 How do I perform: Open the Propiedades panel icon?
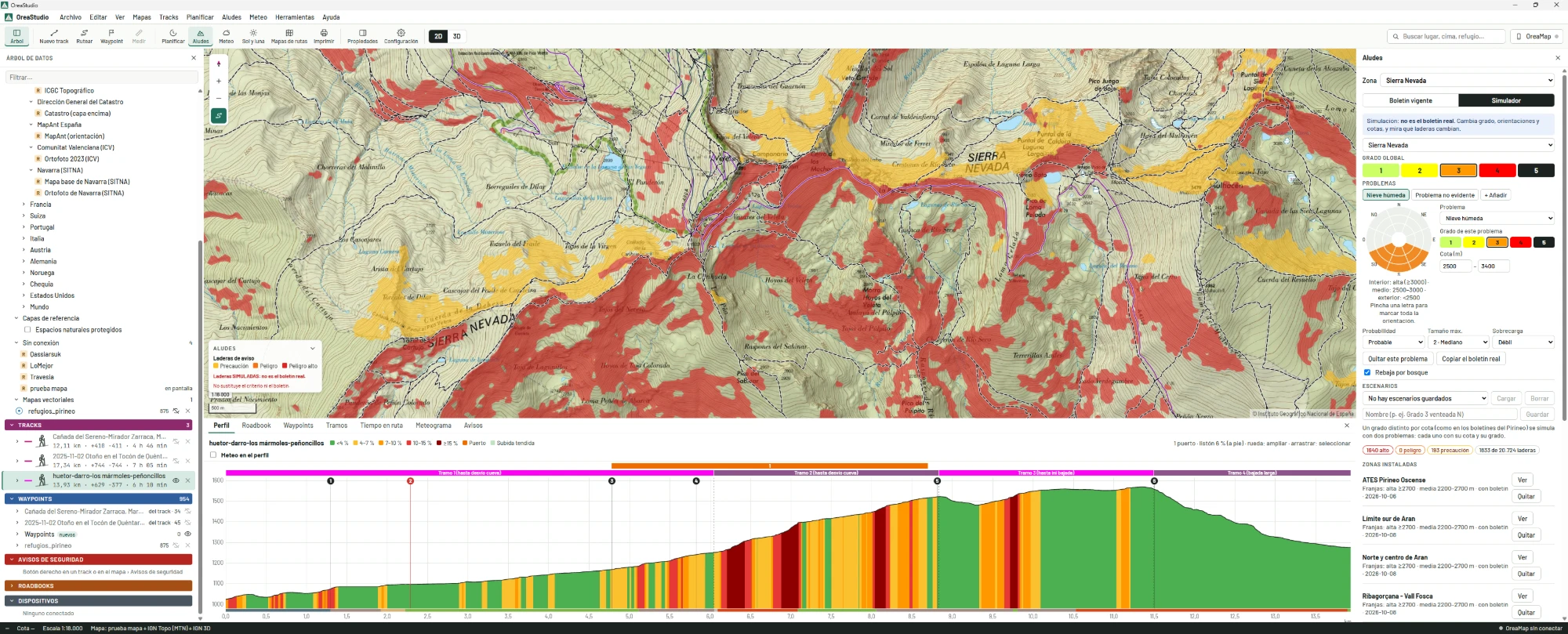362,36
